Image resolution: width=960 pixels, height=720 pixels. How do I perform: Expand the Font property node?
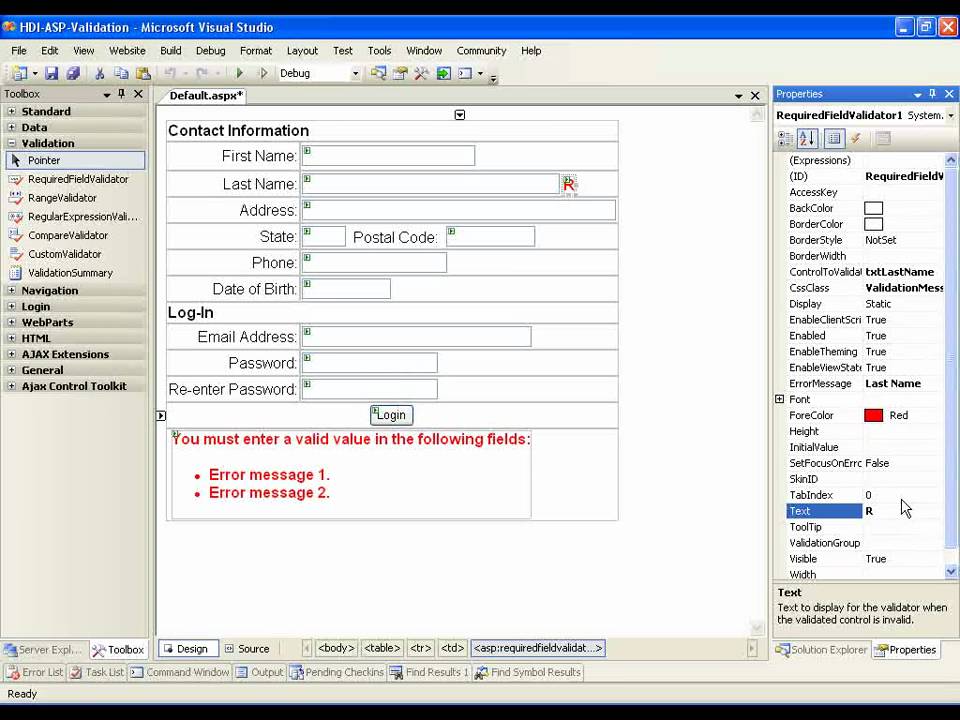[x=779, y=399]
